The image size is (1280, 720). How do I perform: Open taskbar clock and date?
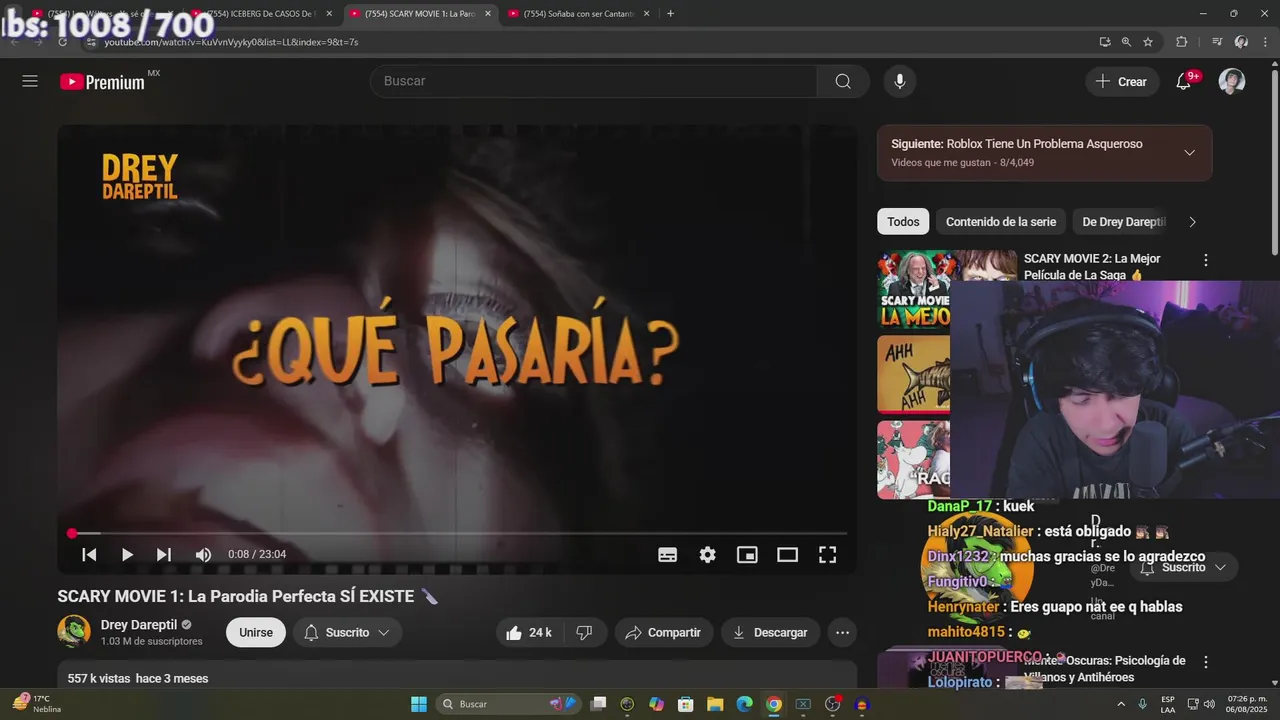tap(1248, 704)
